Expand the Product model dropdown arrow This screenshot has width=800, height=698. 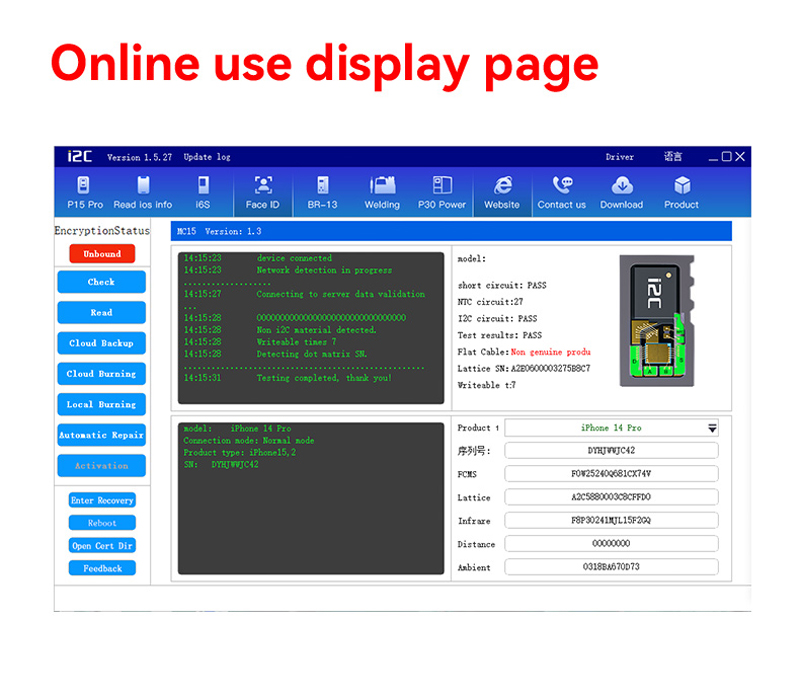pos(712,429)
